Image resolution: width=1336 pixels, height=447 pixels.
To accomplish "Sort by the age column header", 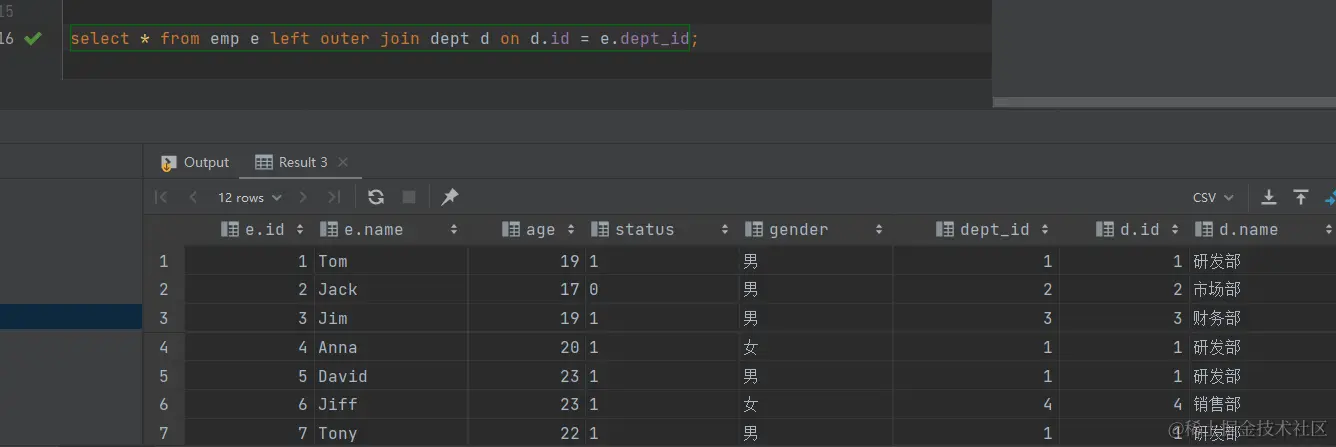I will [x=527, y=229].
